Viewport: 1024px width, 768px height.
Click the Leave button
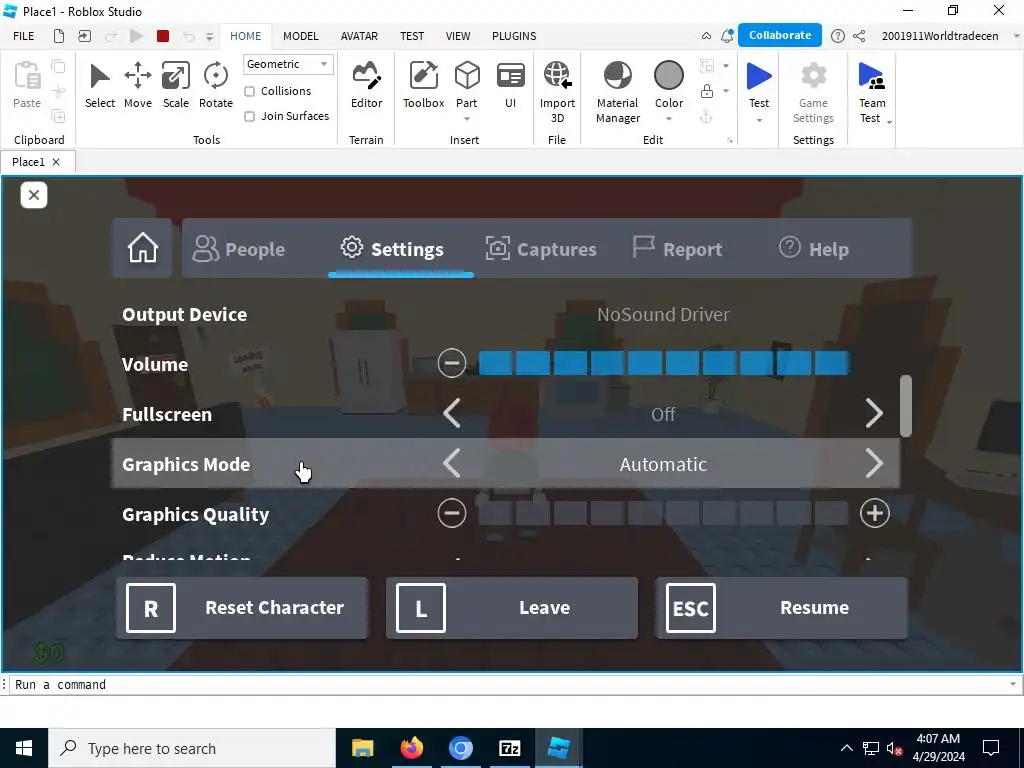[x=512, y=607]
